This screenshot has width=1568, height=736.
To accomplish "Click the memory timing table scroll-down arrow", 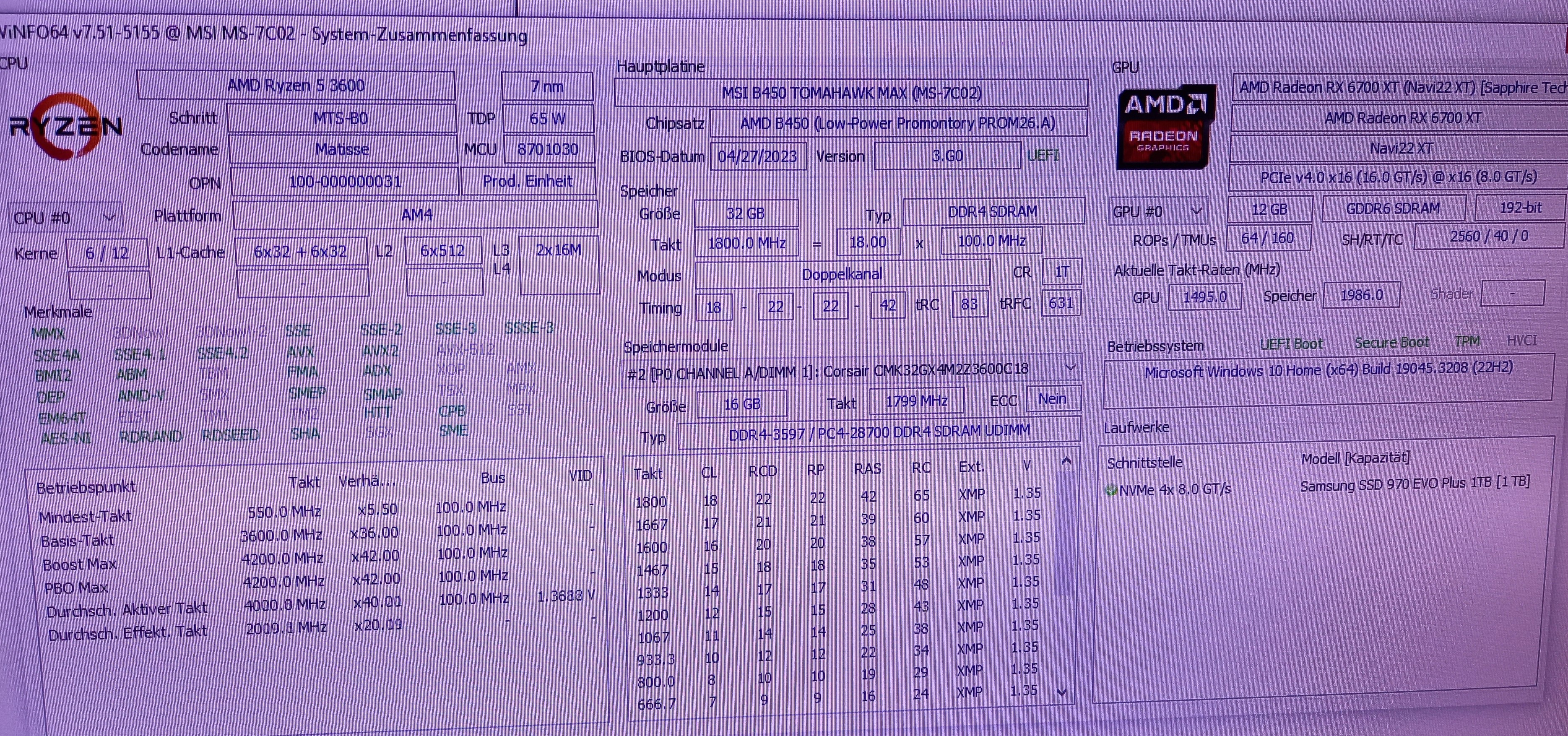I will click(x=1062, y=692).
